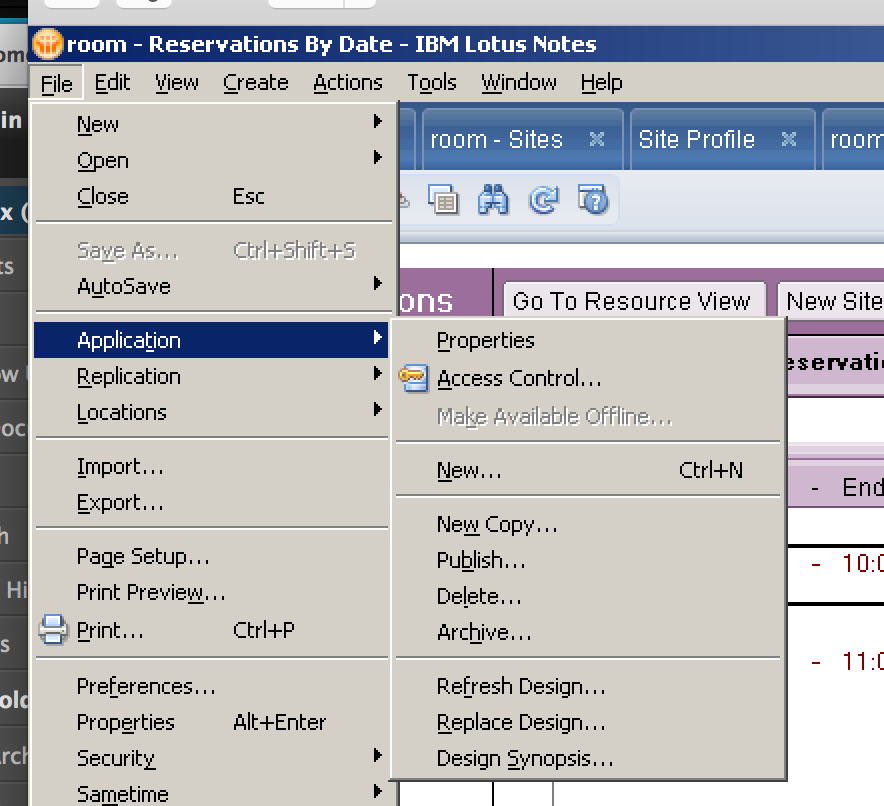Open Design Synopsis... option
This screenshot has width=884, height=806.
(x=588, y=759)
